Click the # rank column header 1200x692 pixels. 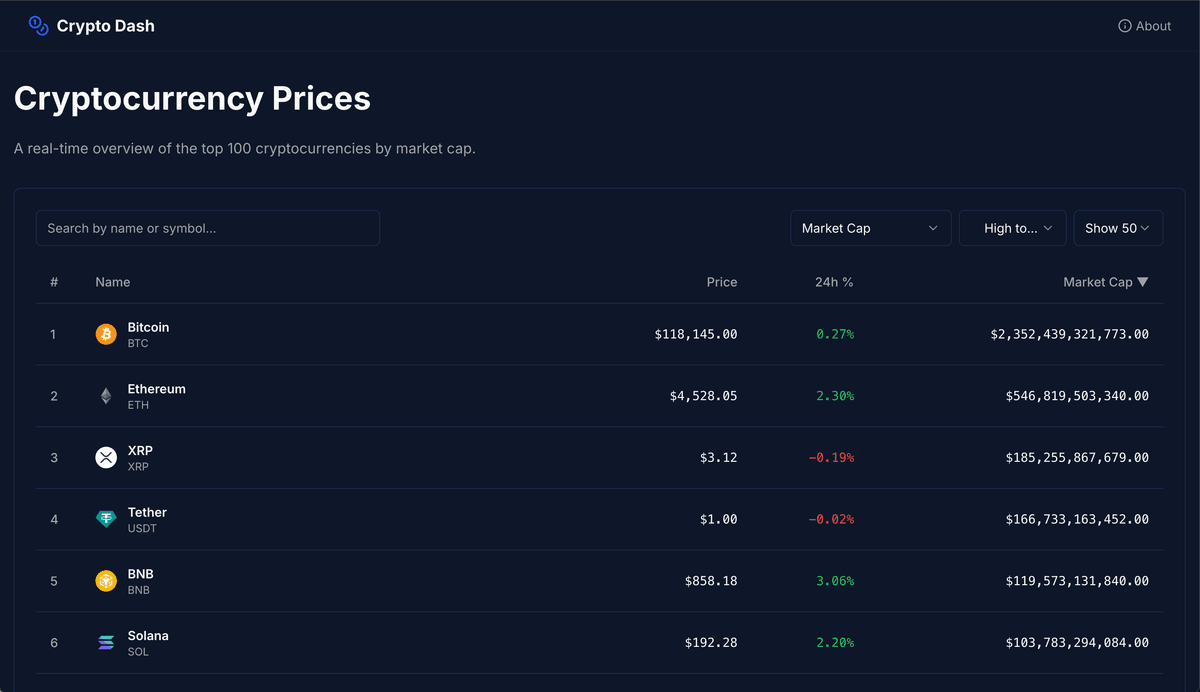54,282
